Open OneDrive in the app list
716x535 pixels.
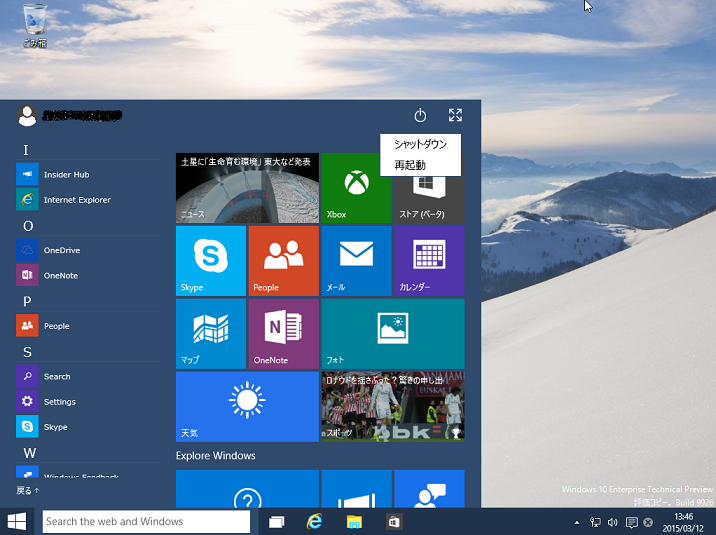click(x=89, y=250)
